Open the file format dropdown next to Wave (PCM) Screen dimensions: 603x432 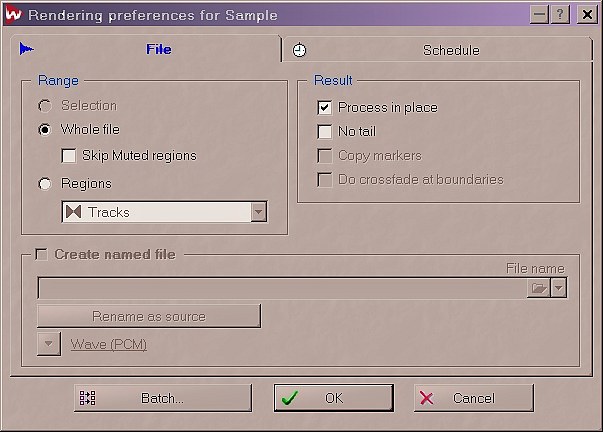49,344
